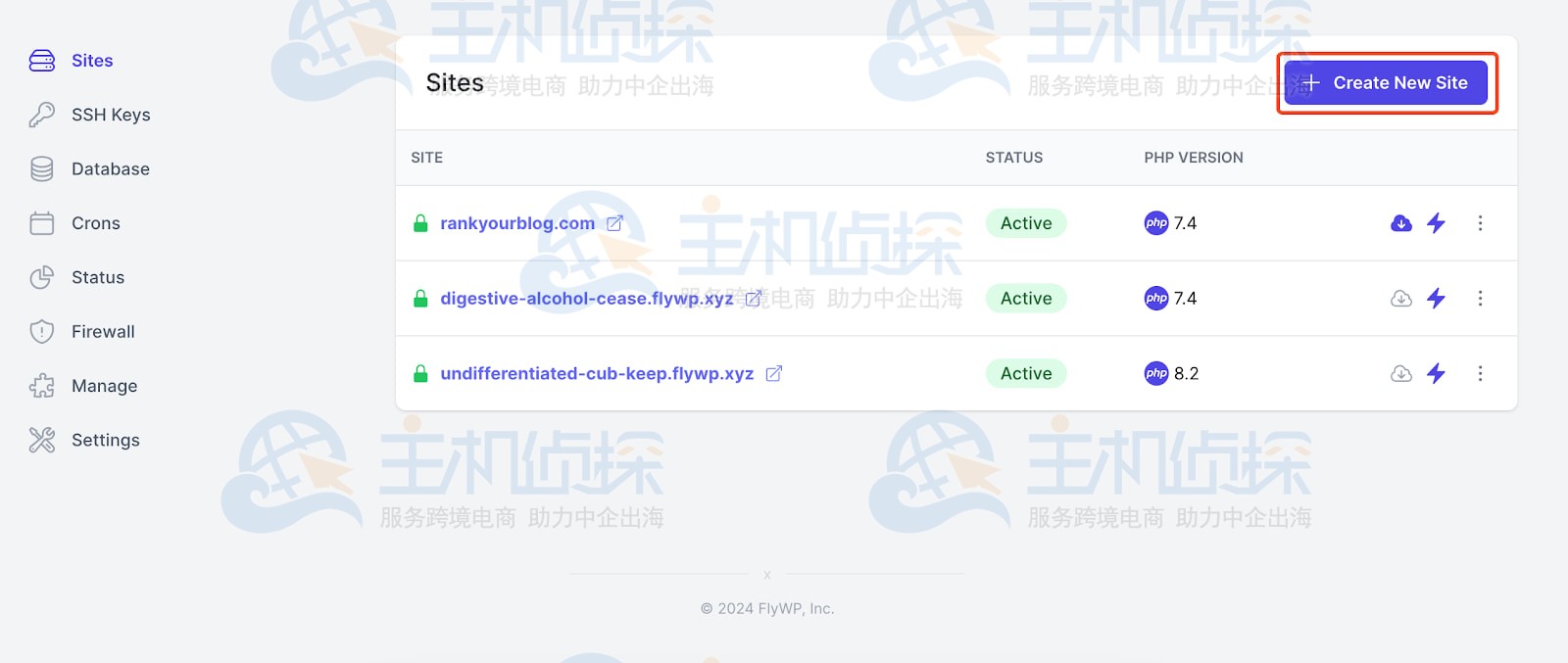Click the Active badge for digestive-alcohol-cease.flywp.xyz
Image resolution: width=1568 pixels, height=663 pixels.
click(1026, 299)
